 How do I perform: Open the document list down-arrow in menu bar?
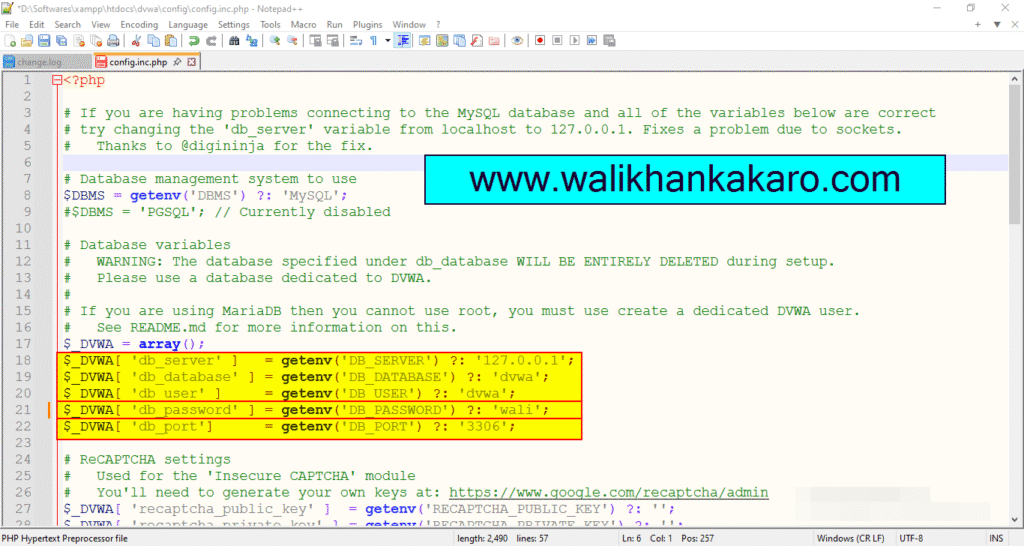[x=997, y=24]
